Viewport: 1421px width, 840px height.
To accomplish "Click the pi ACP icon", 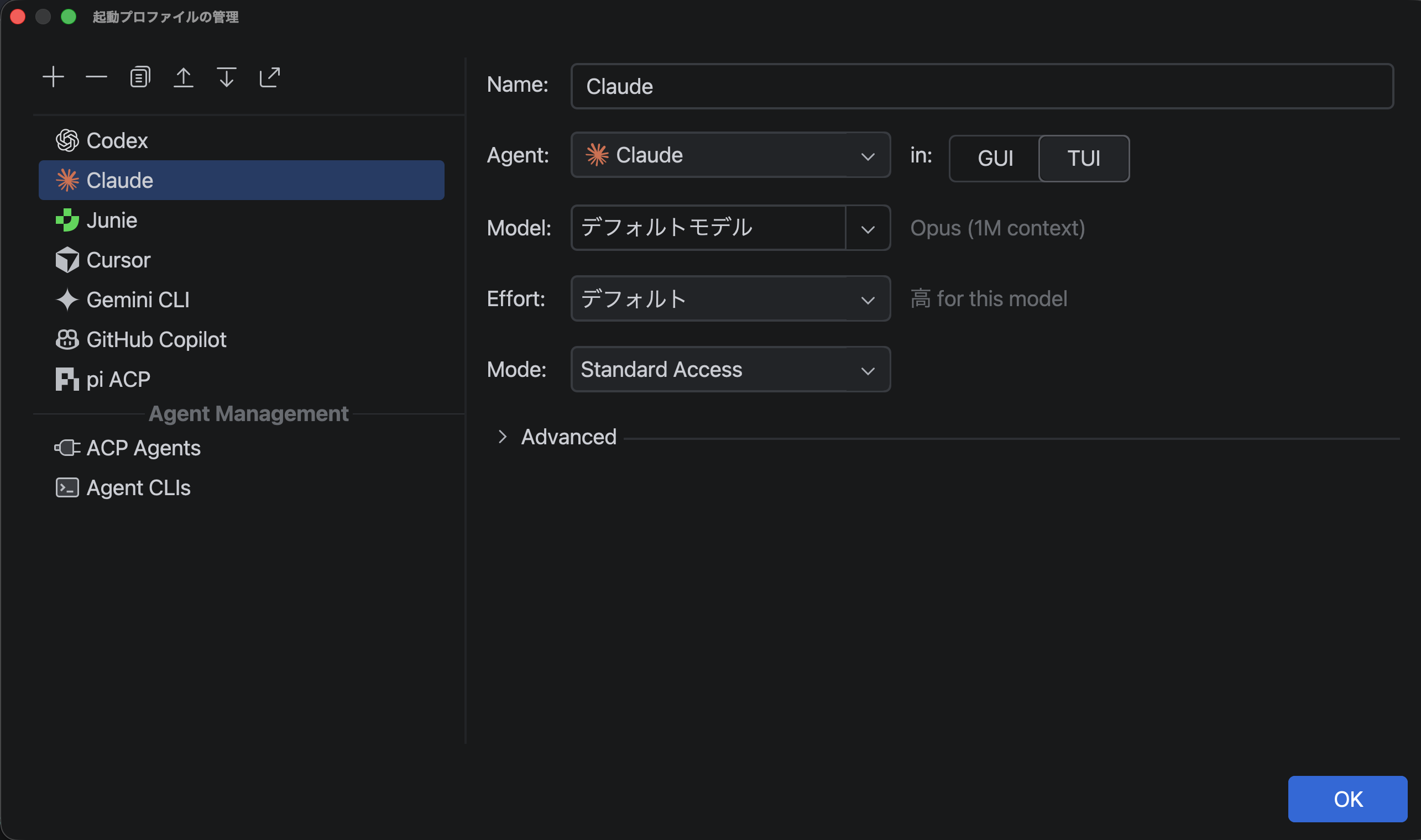I will 67,379.
